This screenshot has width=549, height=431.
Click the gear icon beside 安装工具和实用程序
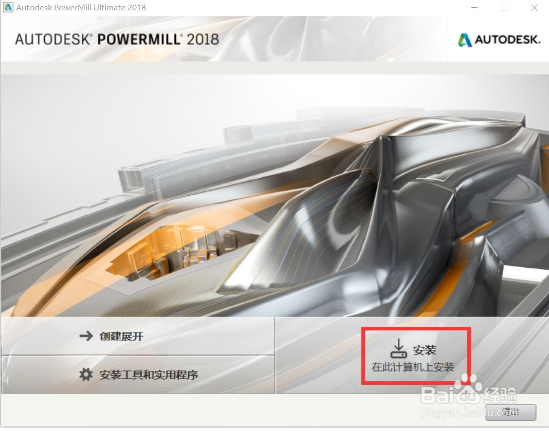(86, 374)
